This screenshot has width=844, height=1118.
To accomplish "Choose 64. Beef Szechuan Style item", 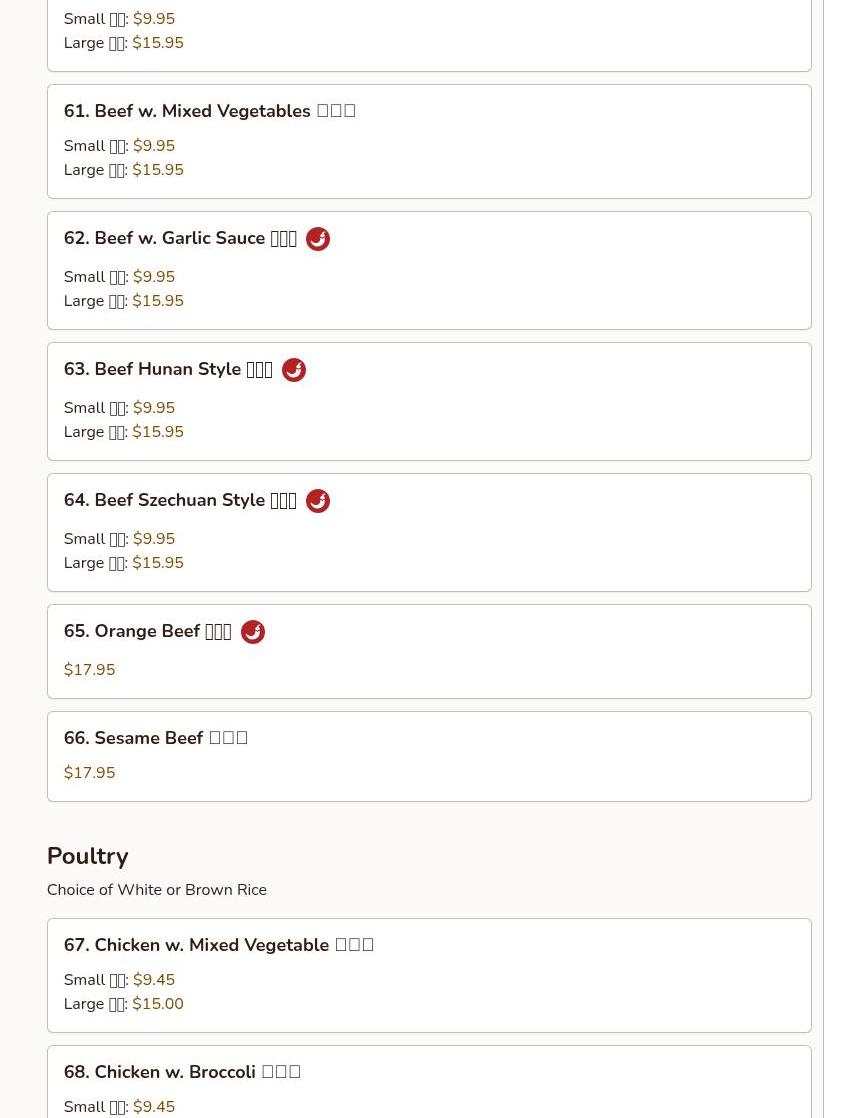I will click(x=180, y=501).
